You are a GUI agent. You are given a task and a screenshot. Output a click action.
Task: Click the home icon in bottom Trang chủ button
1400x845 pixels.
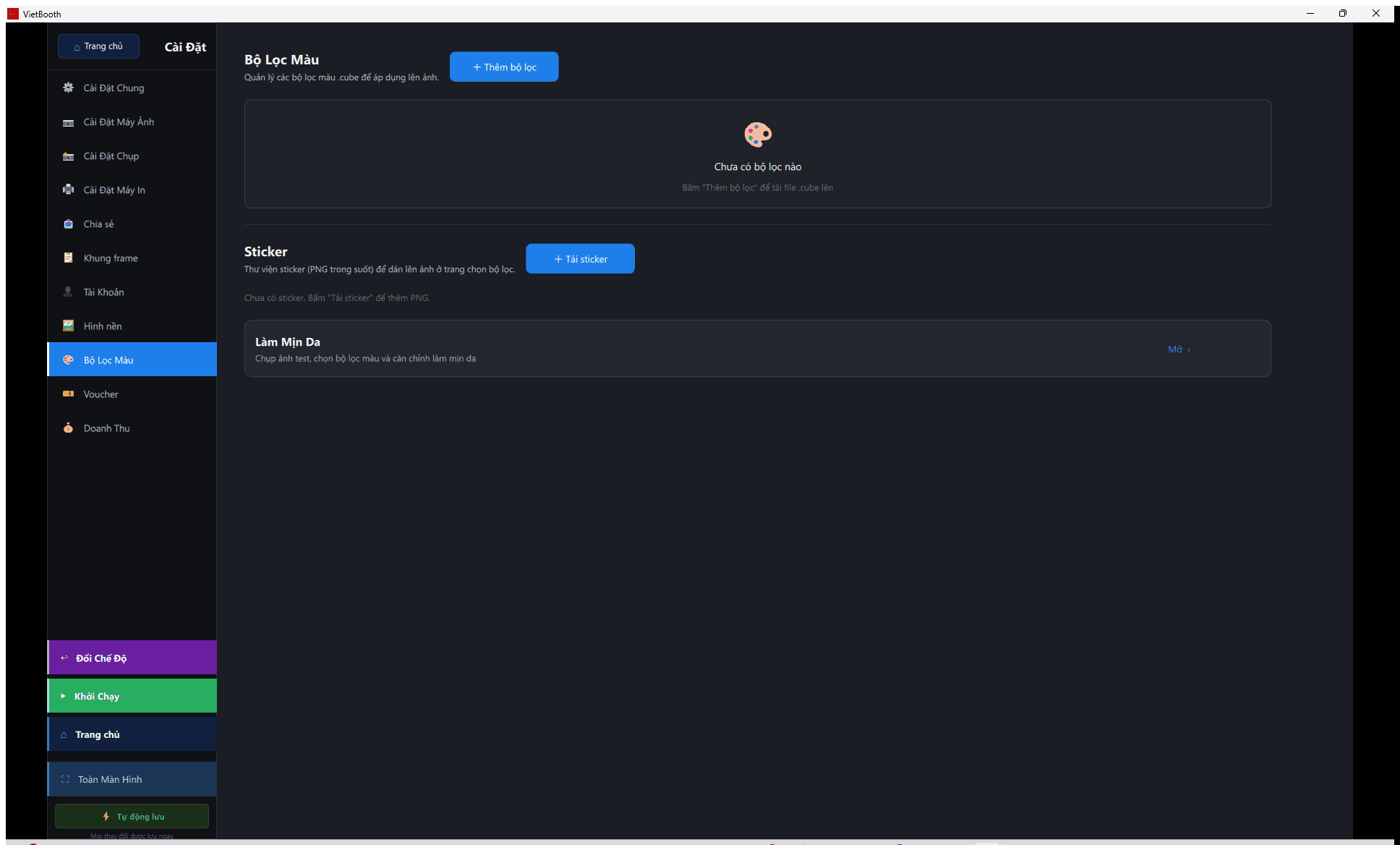pyautogui.click(x=64, y=735)
